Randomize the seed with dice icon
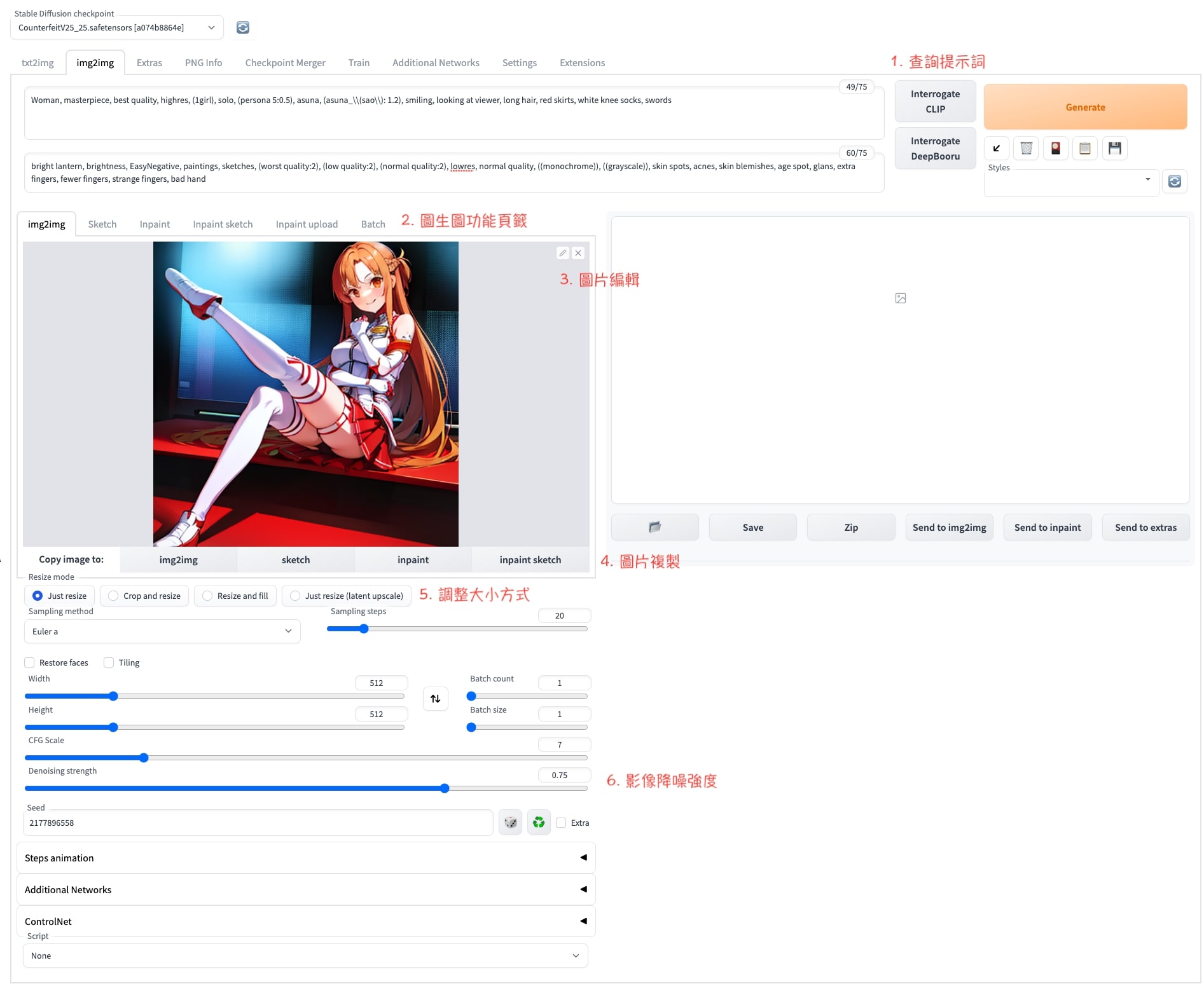 tap(511, 823)
